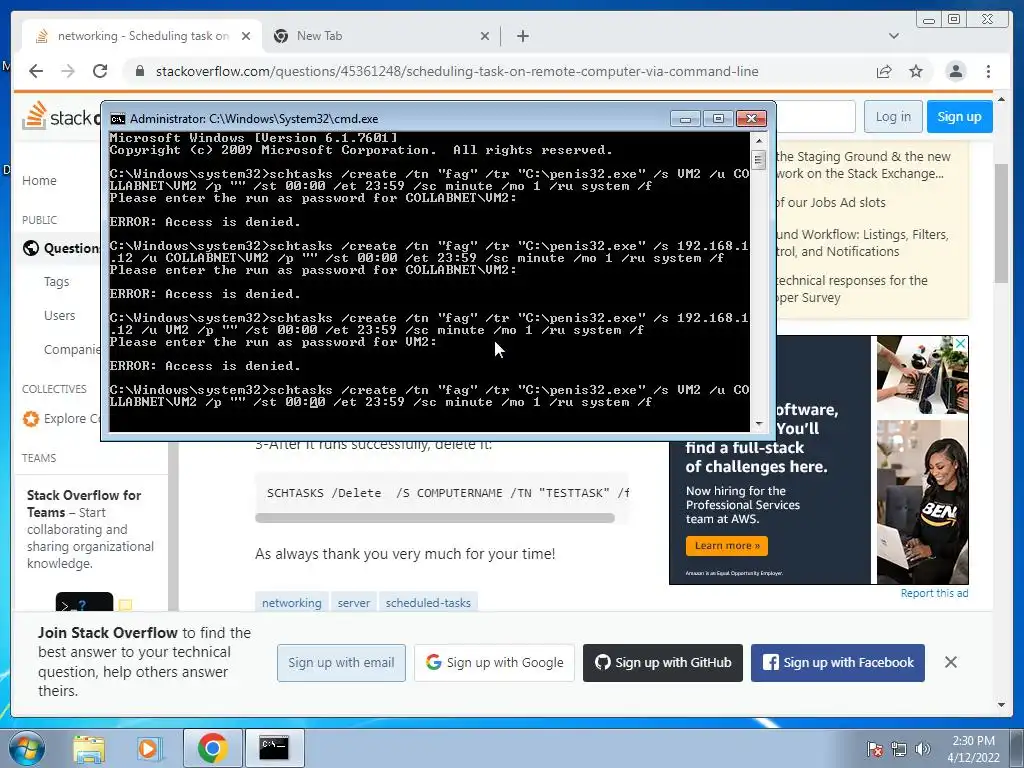1024x768 pixels.
Task: Click the scheduled-tasks tag
Action: coord(428,603)
